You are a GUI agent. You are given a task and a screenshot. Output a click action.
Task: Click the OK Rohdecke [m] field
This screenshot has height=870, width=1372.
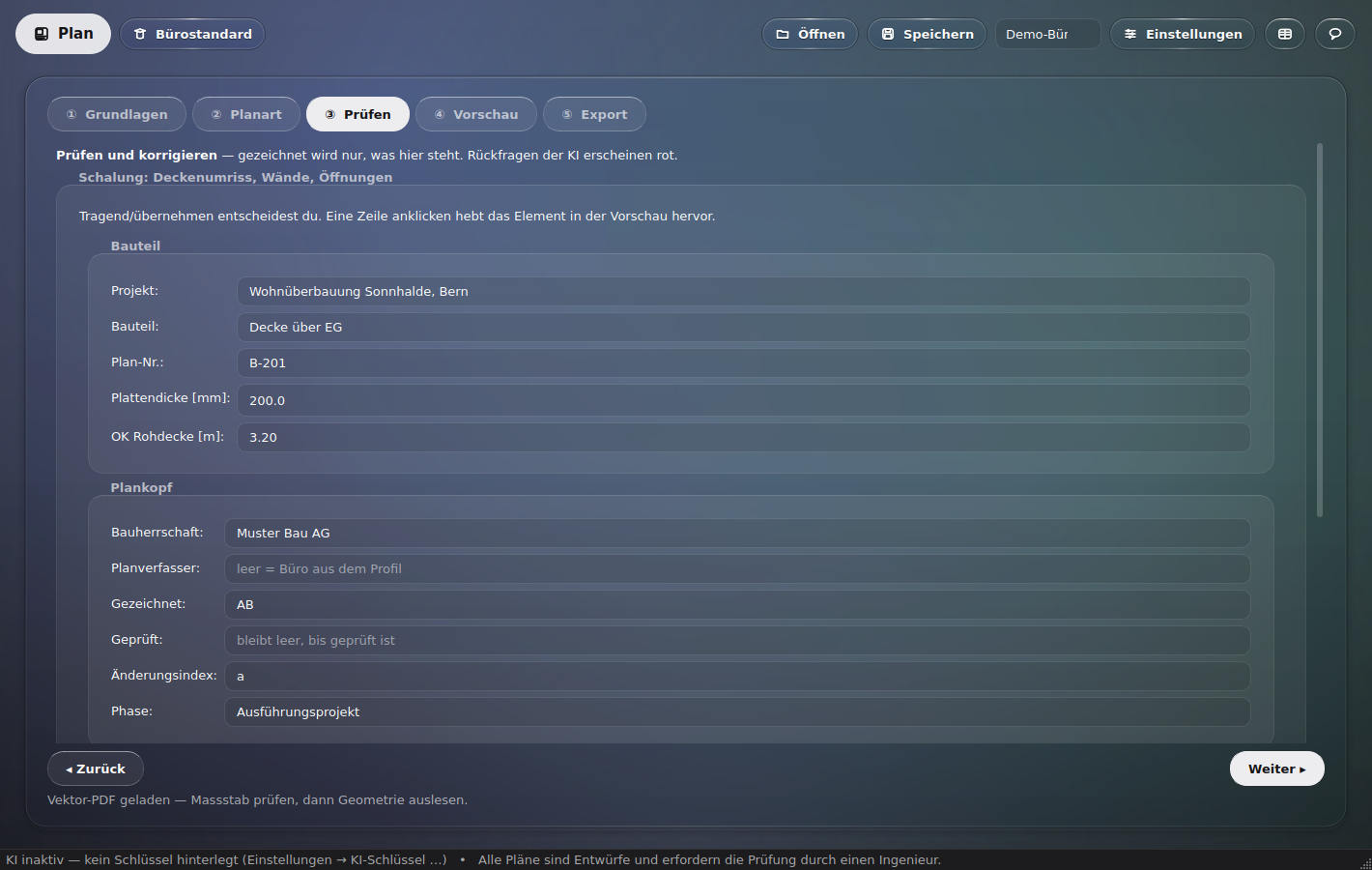click(x=744, y=437)
